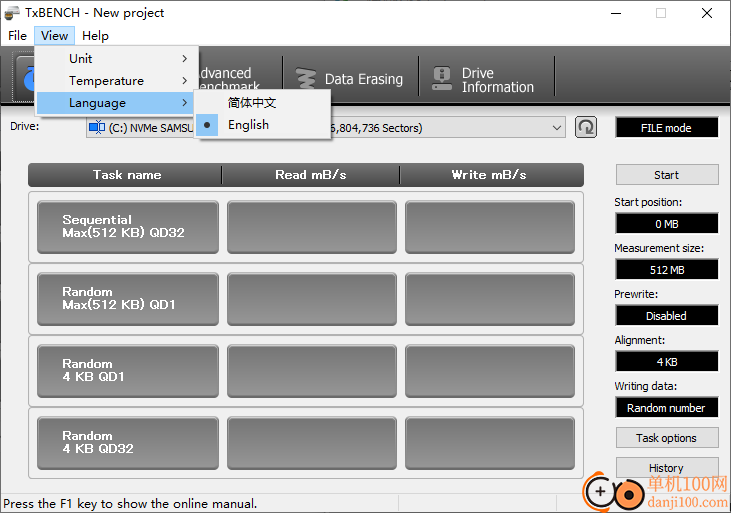Click the TxBENCH app icon in title bar
The width and height of the screenshot is (731, 513).
click(x=11, y=13)
